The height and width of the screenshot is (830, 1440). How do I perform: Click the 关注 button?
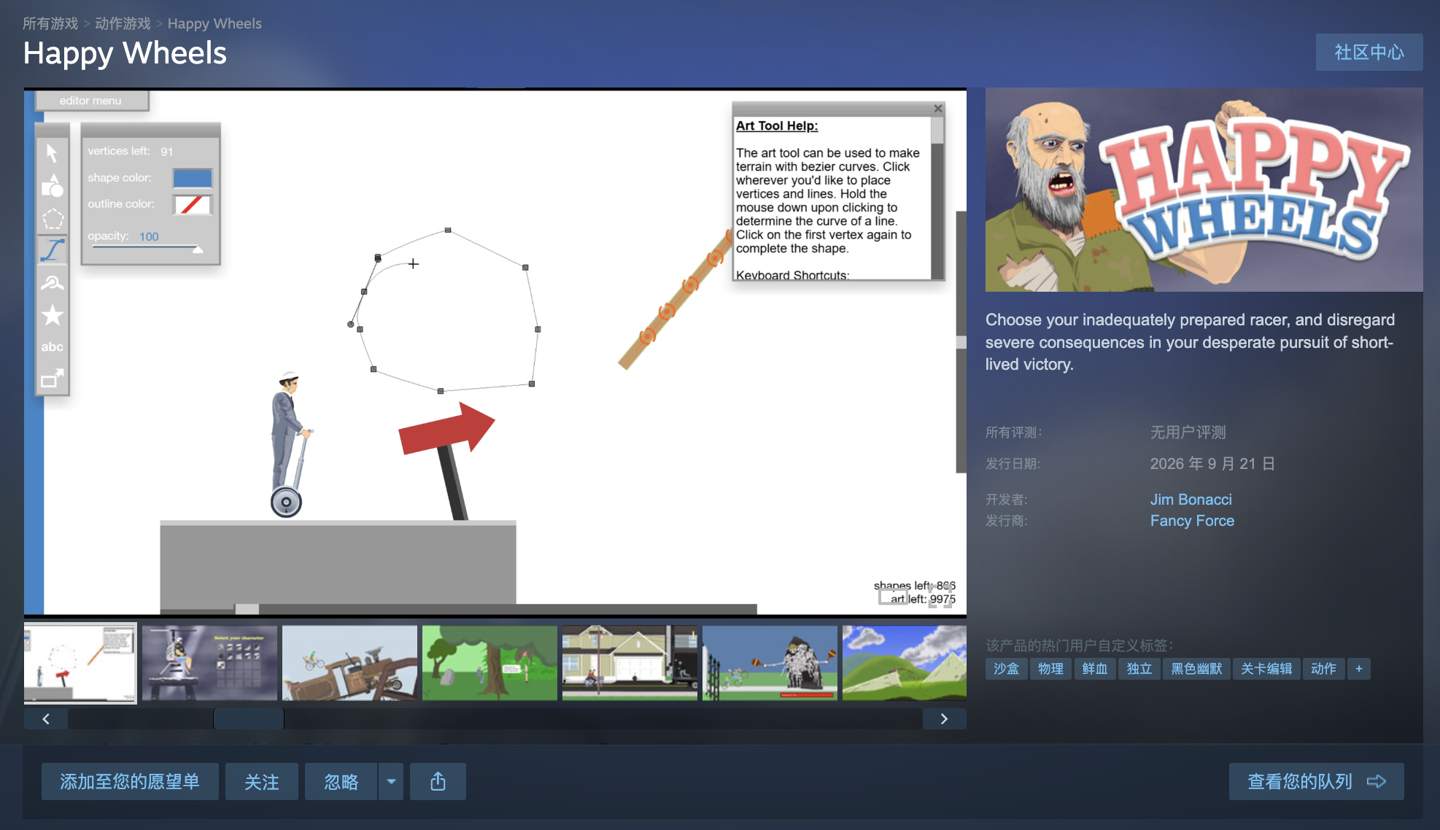click(262, 782)
